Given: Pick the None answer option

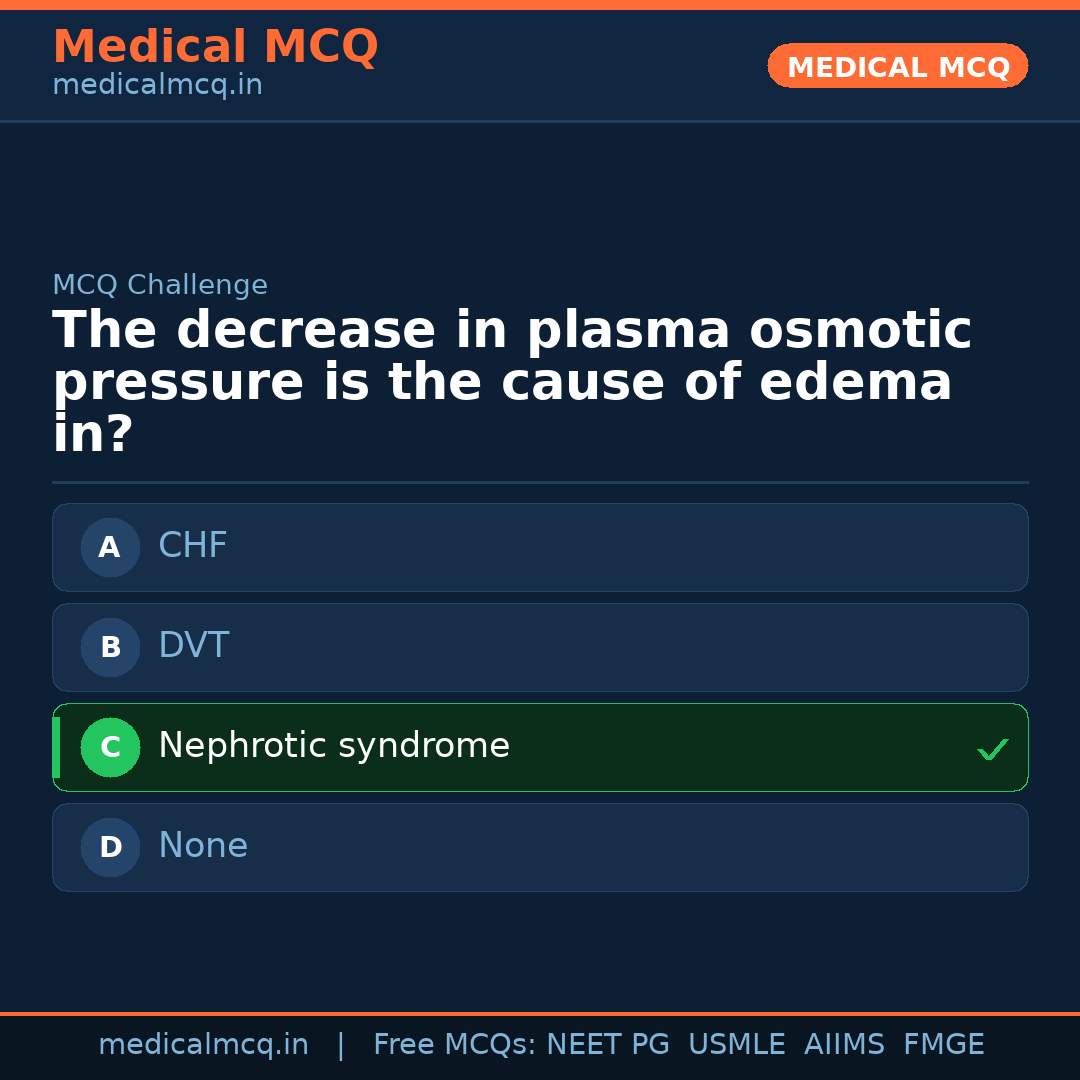Looking at the screenshot, I should (x=540, y=847).
